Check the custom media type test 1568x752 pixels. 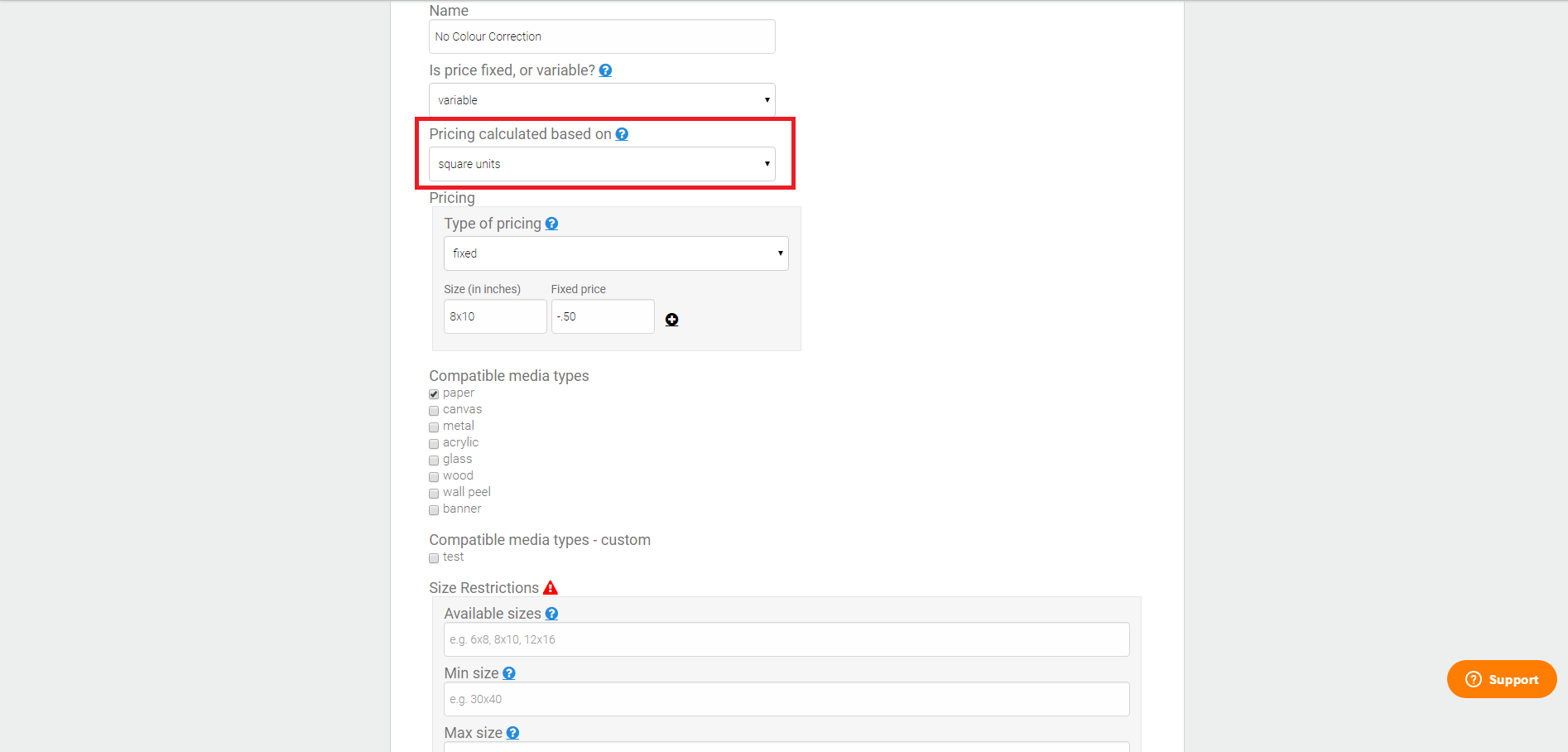tap(434, 558)
